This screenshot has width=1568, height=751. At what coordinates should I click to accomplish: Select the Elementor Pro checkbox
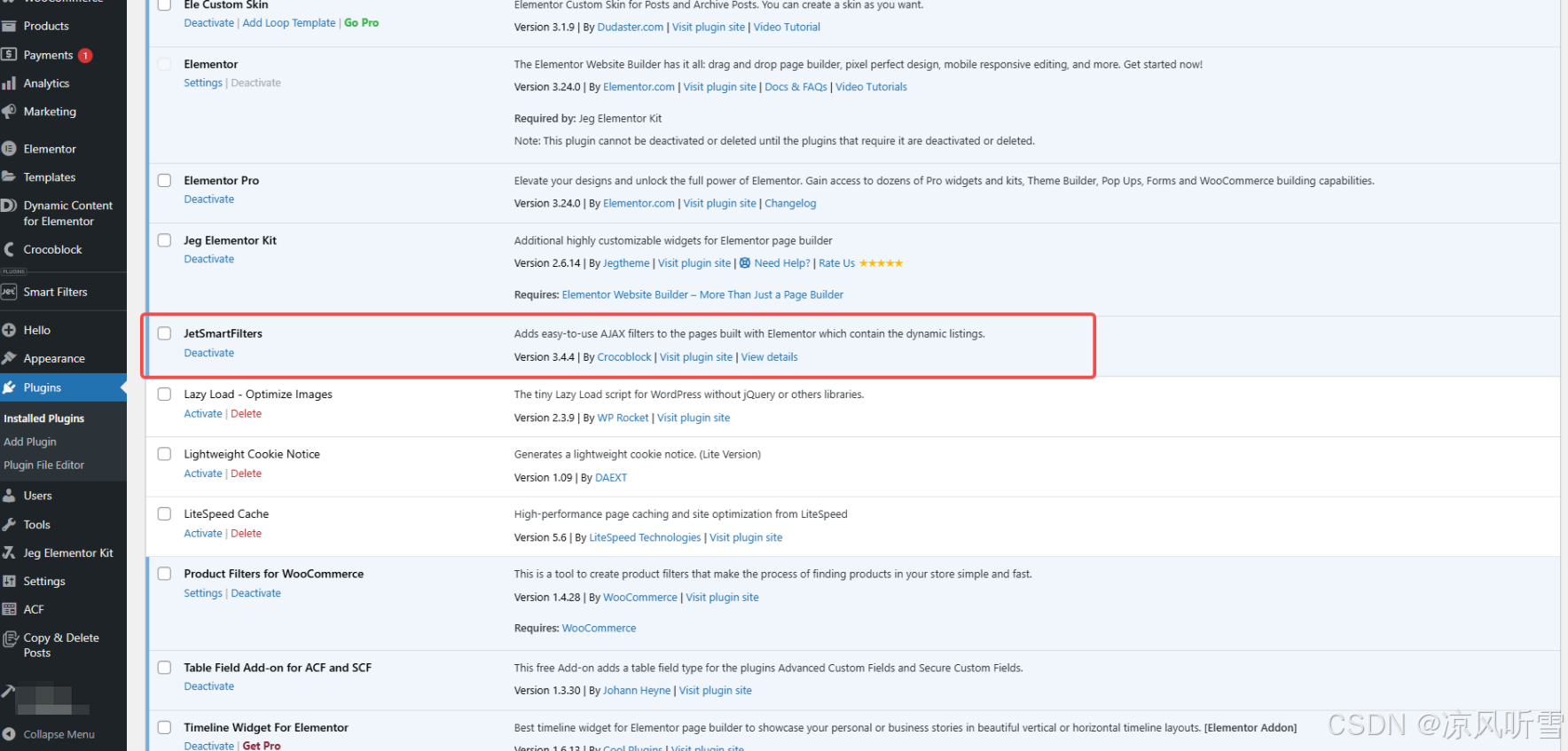[164, 180]
